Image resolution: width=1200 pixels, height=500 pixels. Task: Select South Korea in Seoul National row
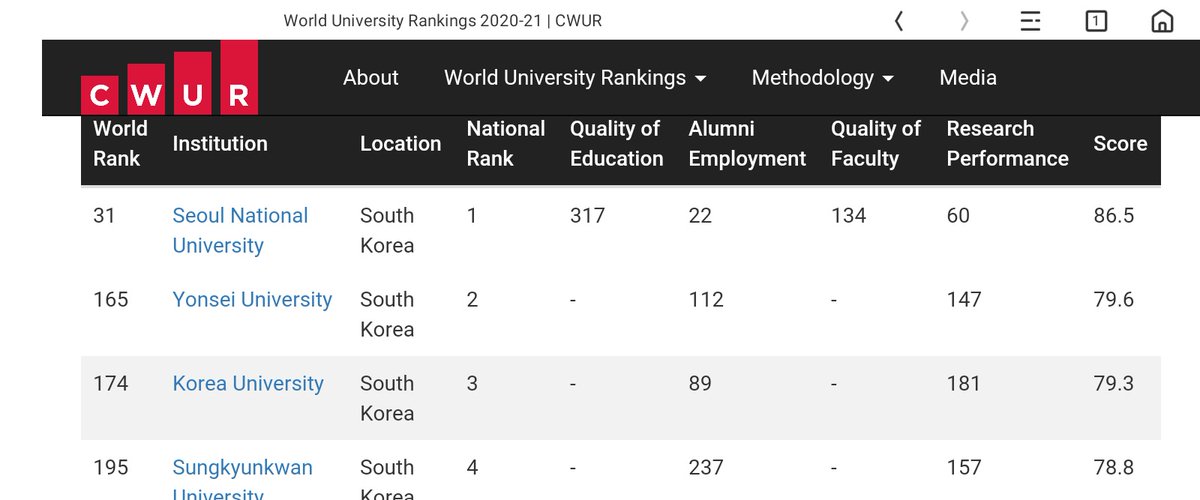(x=387, y=230)
